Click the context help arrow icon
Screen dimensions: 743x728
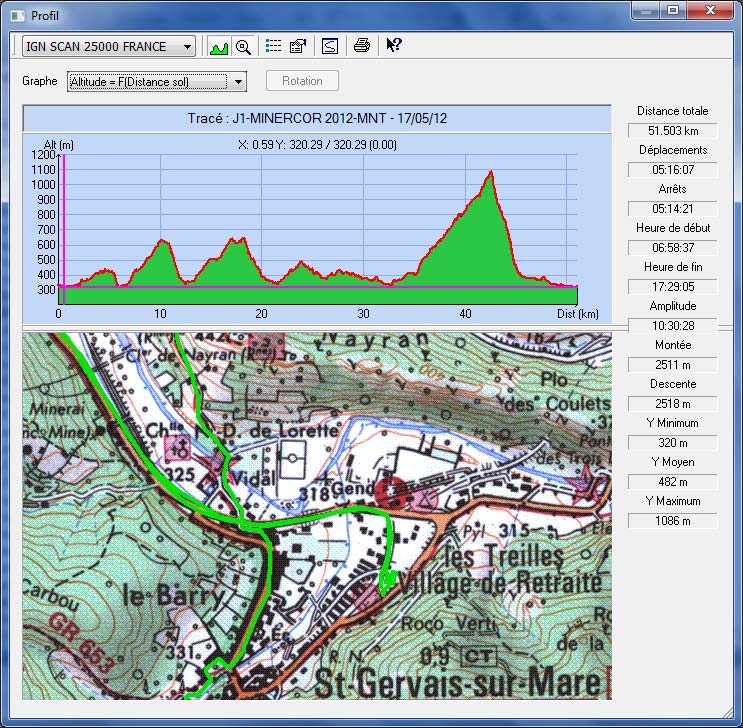[394, 45]
